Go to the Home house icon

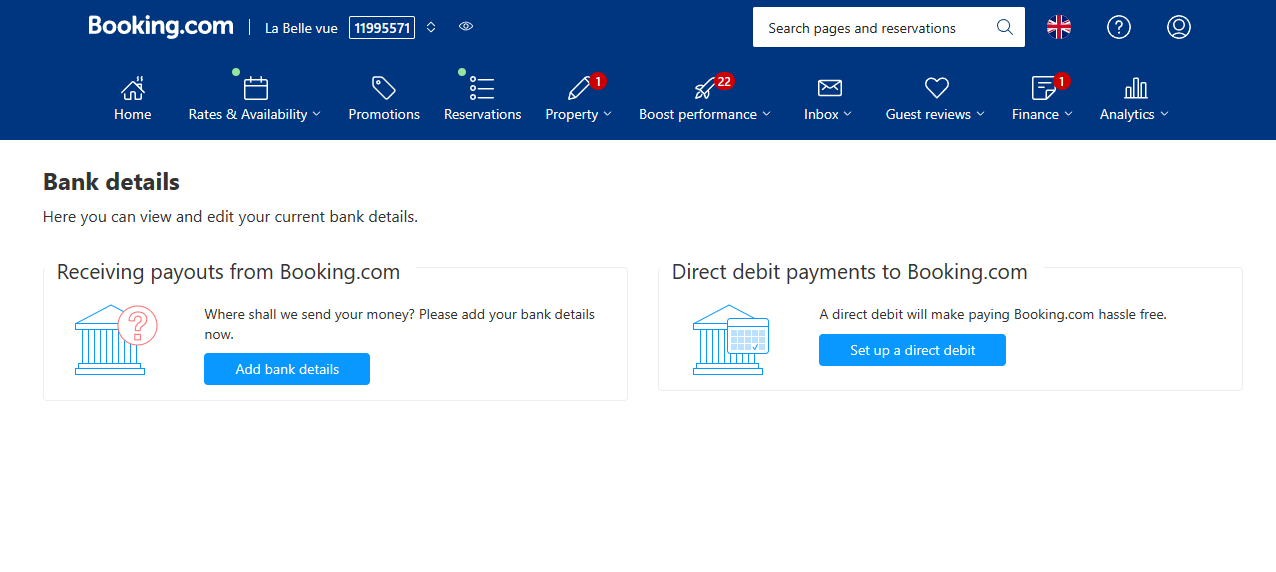pyautogui.click(x=133, y=88)
